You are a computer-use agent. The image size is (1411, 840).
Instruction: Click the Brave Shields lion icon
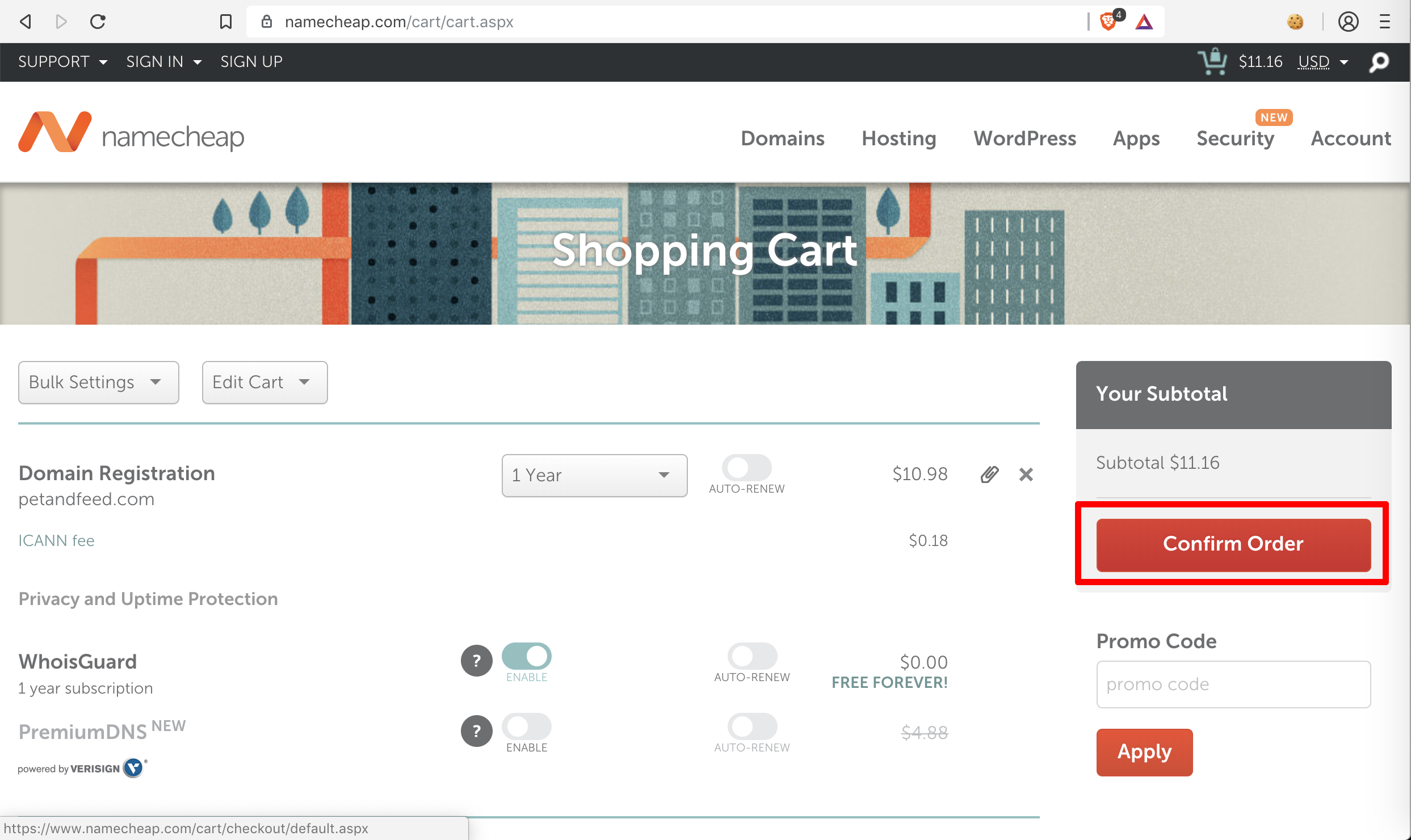[x=1107, y=22]
